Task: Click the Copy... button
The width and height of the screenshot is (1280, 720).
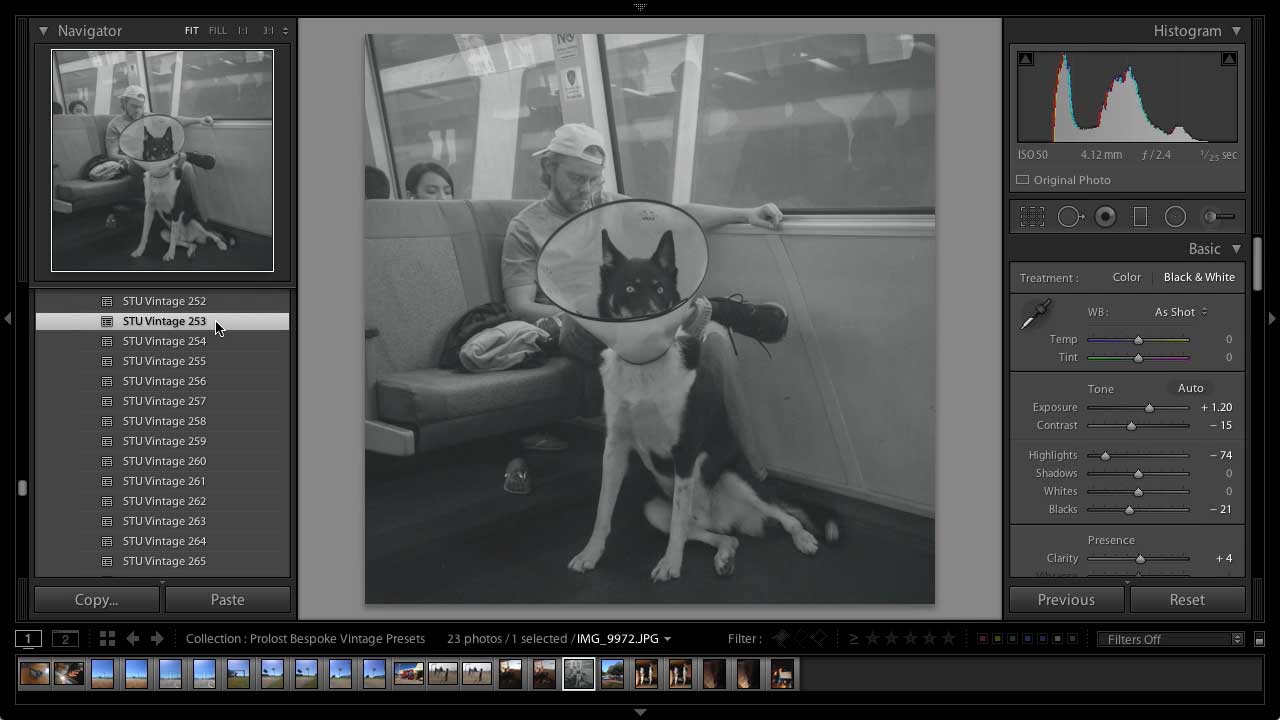Action: click(97, 599)
